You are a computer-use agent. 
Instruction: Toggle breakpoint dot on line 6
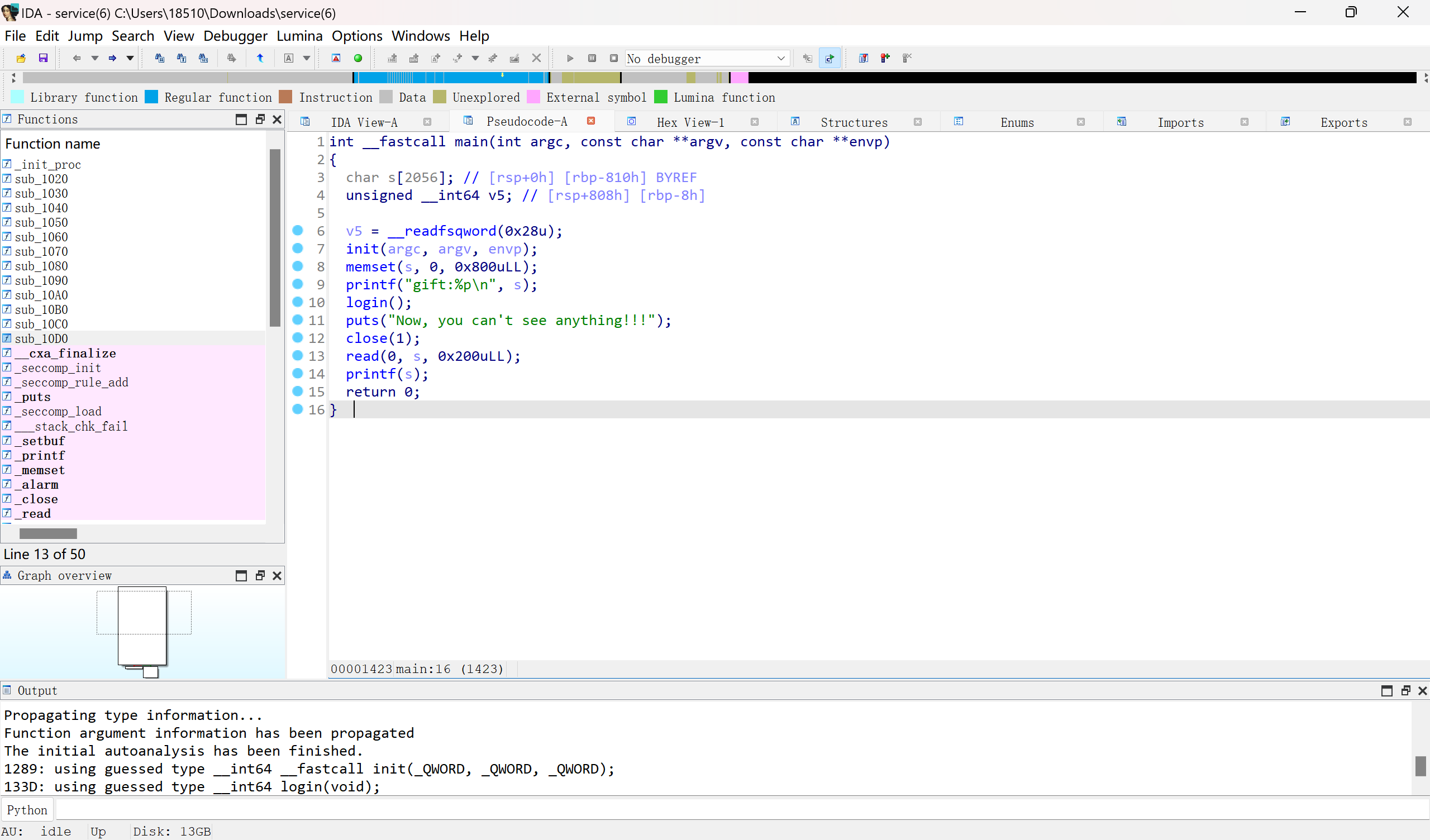[297, 230]
